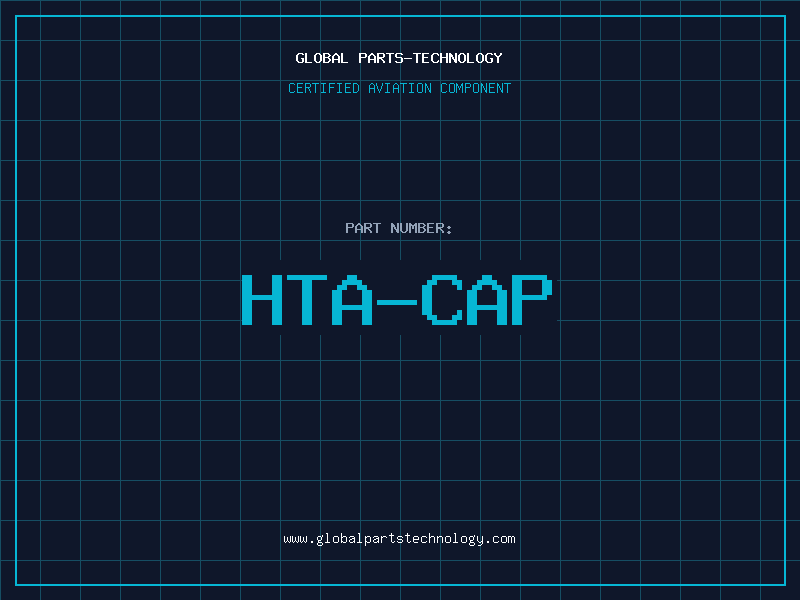Click the HTA-CAP part number
800x600 pixels.
(397, 300)
